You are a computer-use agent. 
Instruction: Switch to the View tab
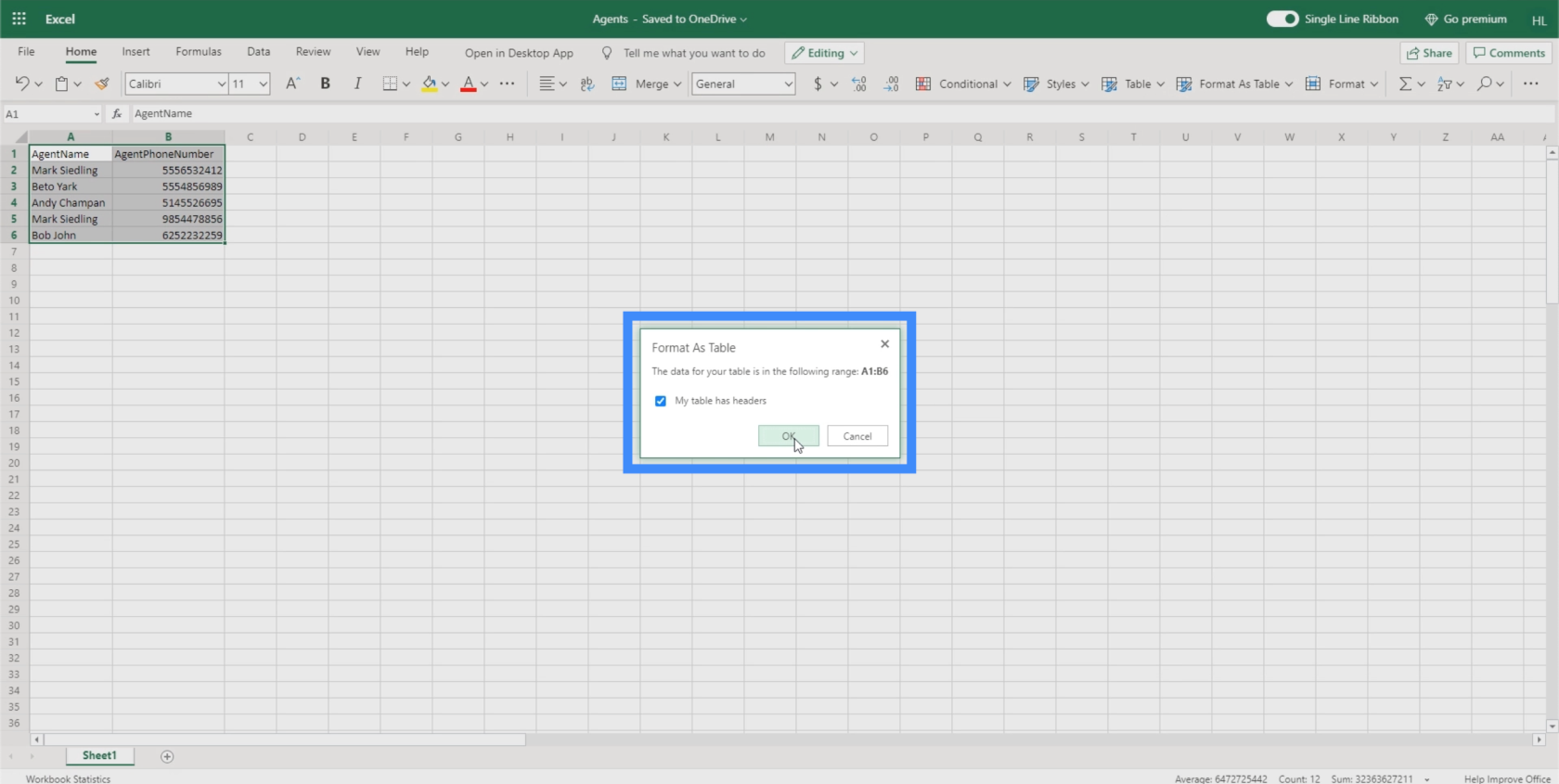(367, 52)
